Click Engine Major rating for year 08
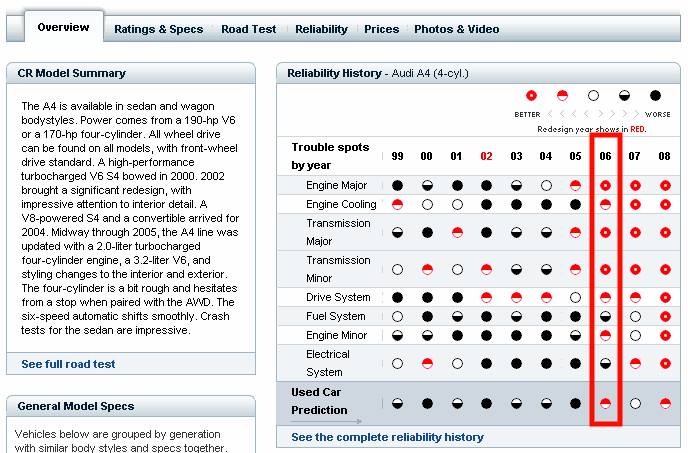This screenshot has height=453, width=688. 665,186
